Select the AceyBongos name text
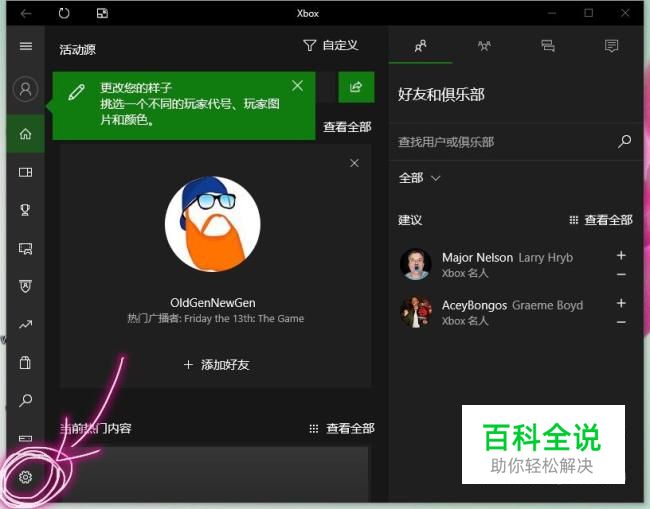Viewport: 650px width, 509px height. point(474,305)
